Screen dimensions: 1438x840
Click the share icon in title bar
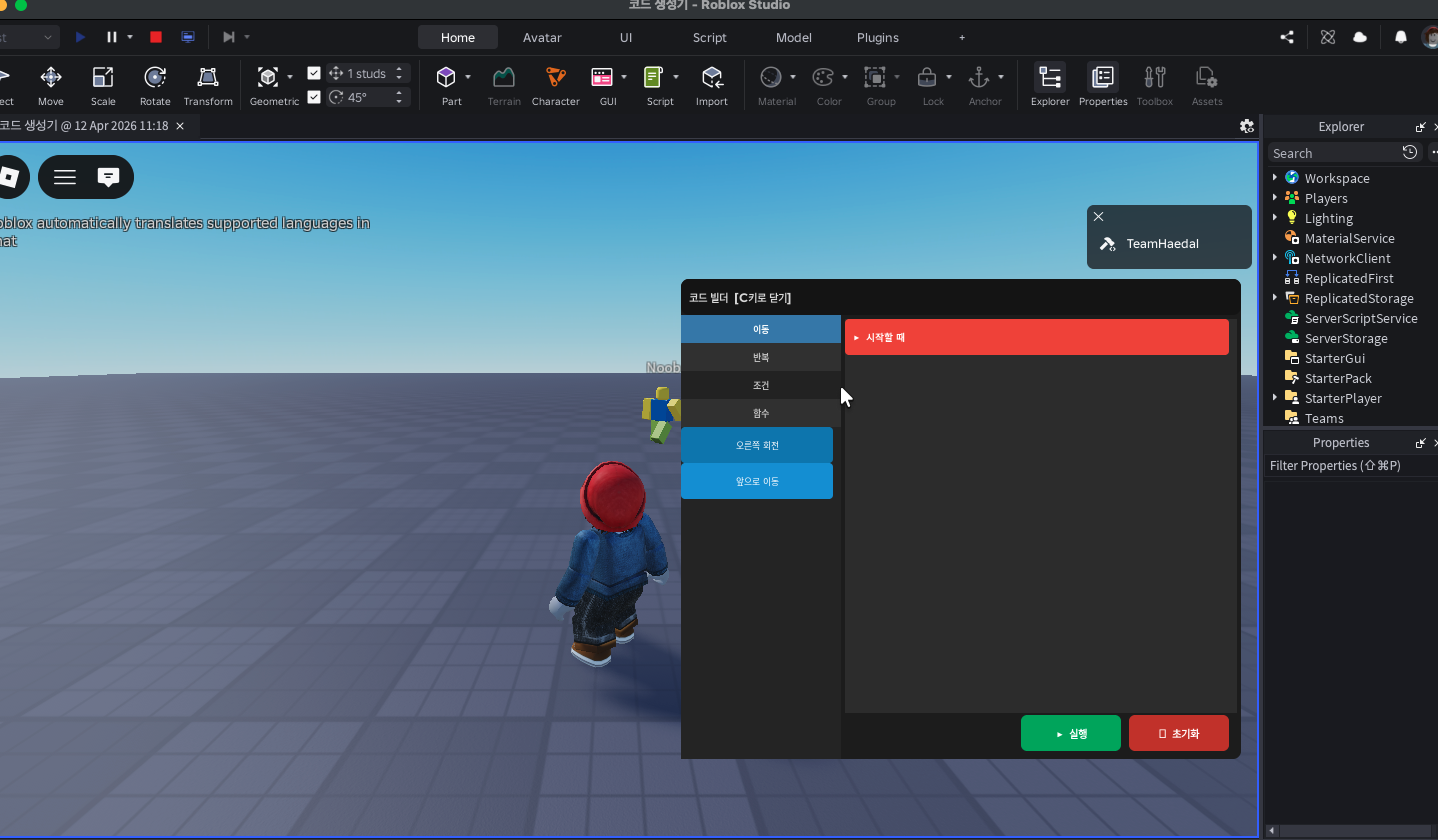(1287, 37)
